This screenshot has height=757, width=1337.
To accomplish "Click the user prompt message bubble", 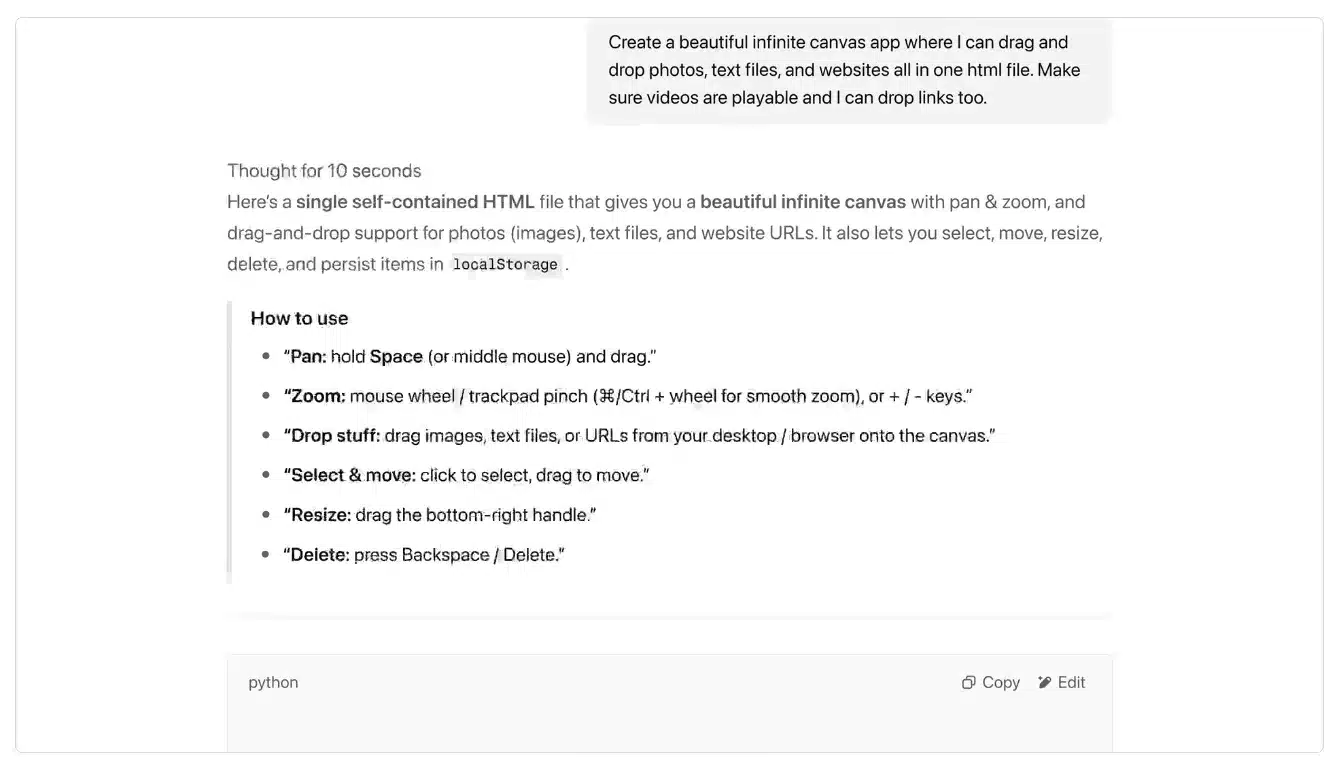I will 848,70.
